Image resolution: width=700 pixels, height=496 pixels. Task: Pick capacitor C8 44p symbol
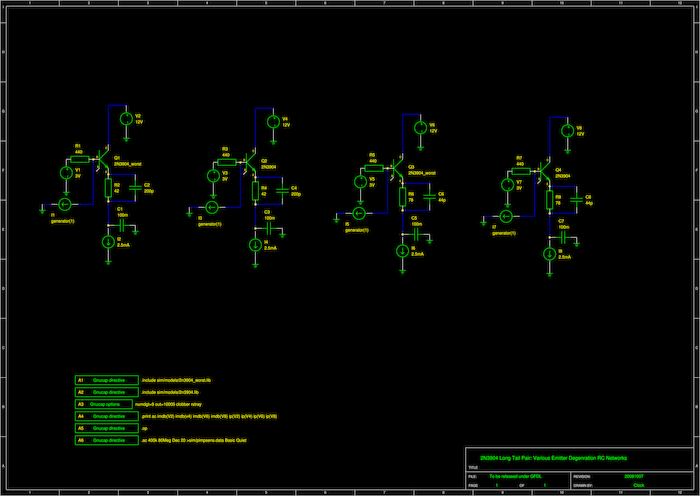[x=577, y=200]
